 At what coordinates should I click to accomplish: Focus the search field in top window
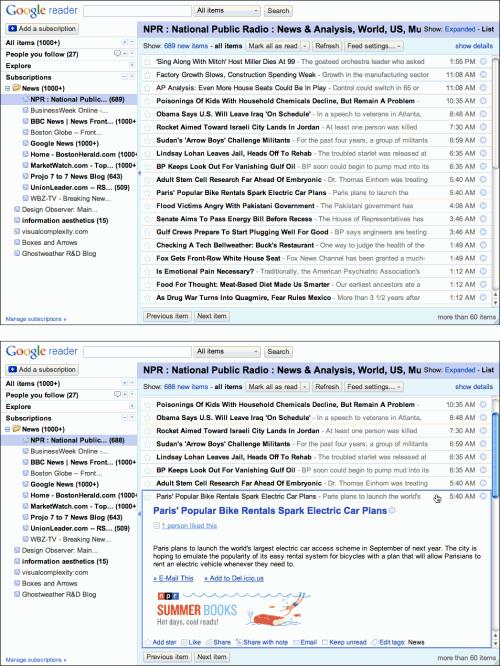pyautogui.click(x=137, y=11)
